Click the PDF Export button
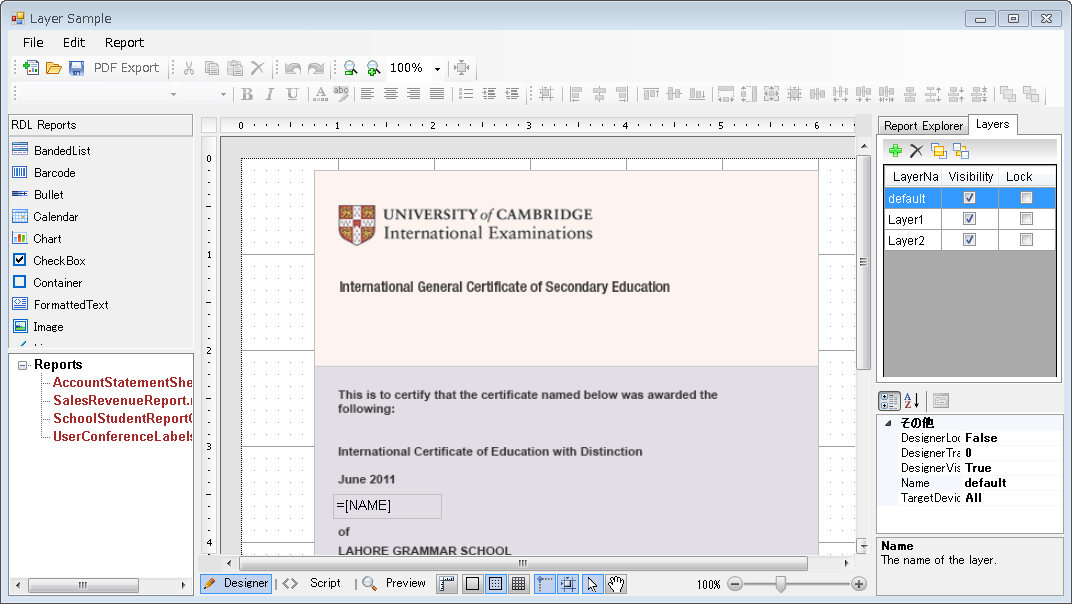This screenshot has width=1072, height=604. coord(126,68)
